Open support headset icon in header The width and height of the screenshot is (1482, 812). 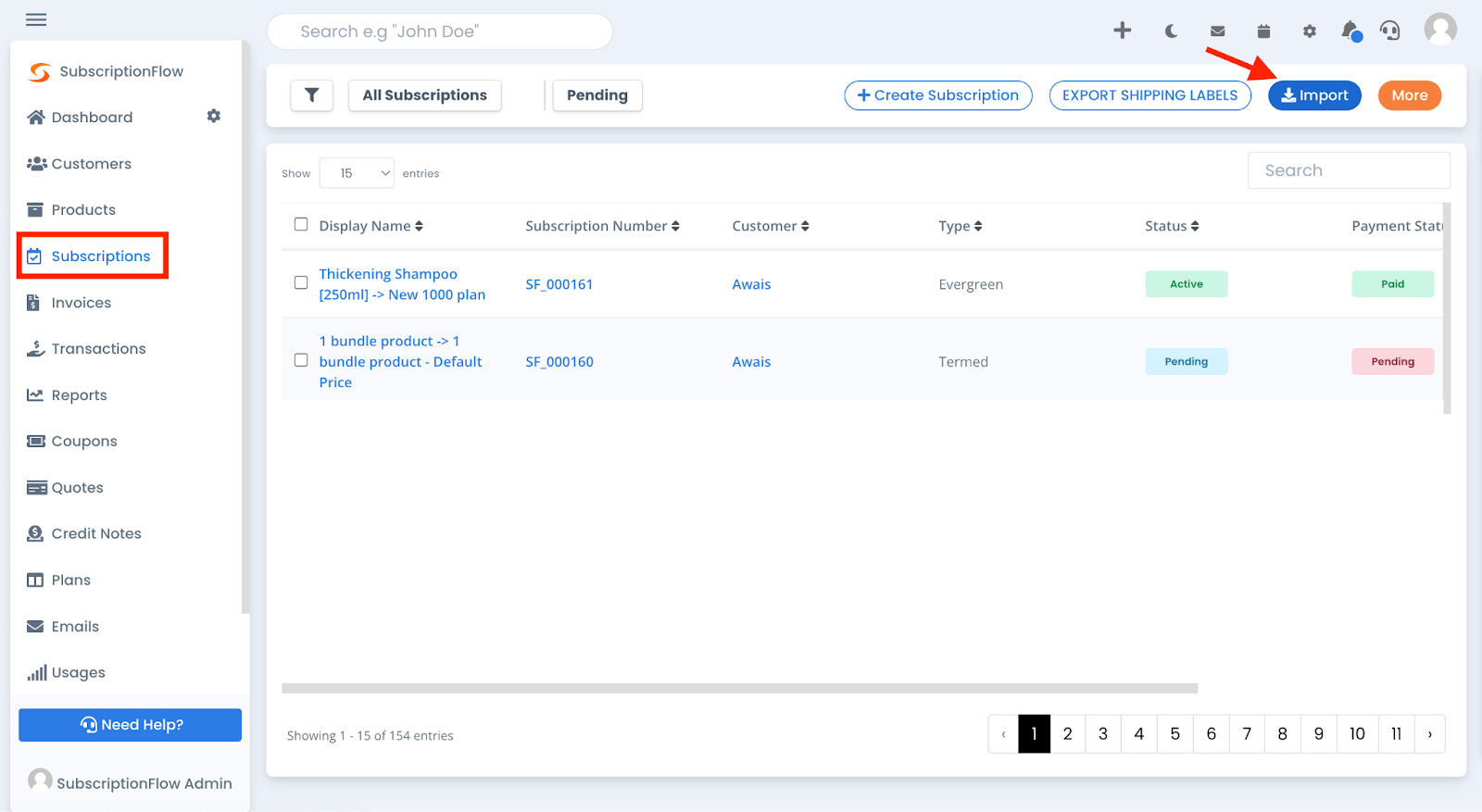(1390, 31)
